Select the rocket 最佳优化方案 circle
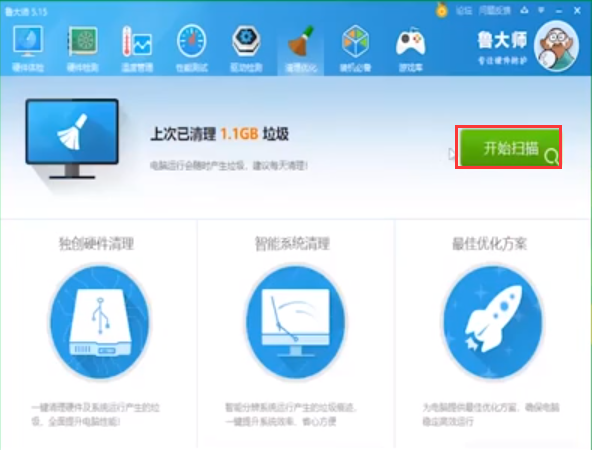Screen dimensions: 592x450 pos(493,322)
